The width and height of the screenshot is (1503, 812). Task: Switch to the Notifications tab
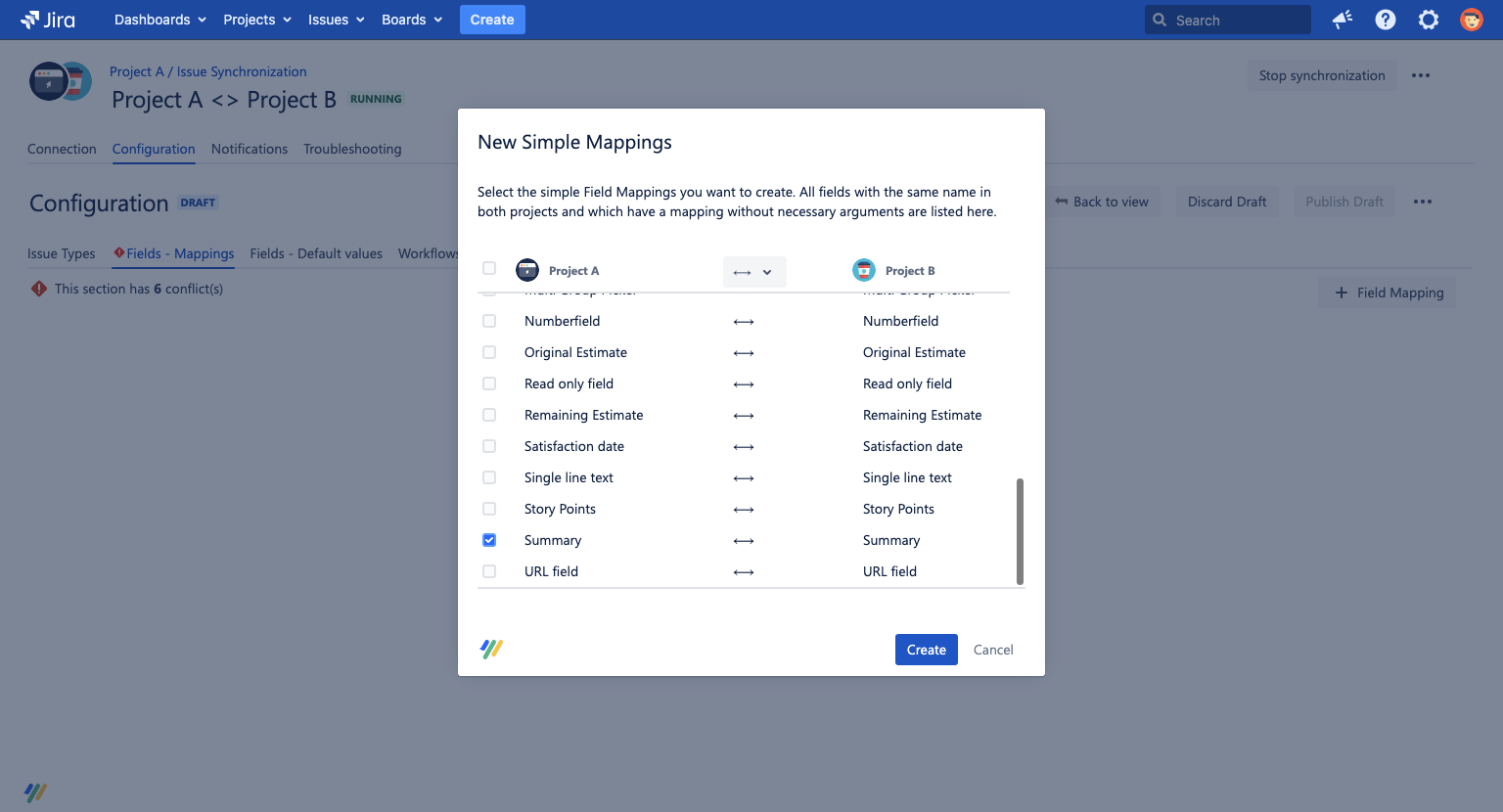tap(250, 149)
